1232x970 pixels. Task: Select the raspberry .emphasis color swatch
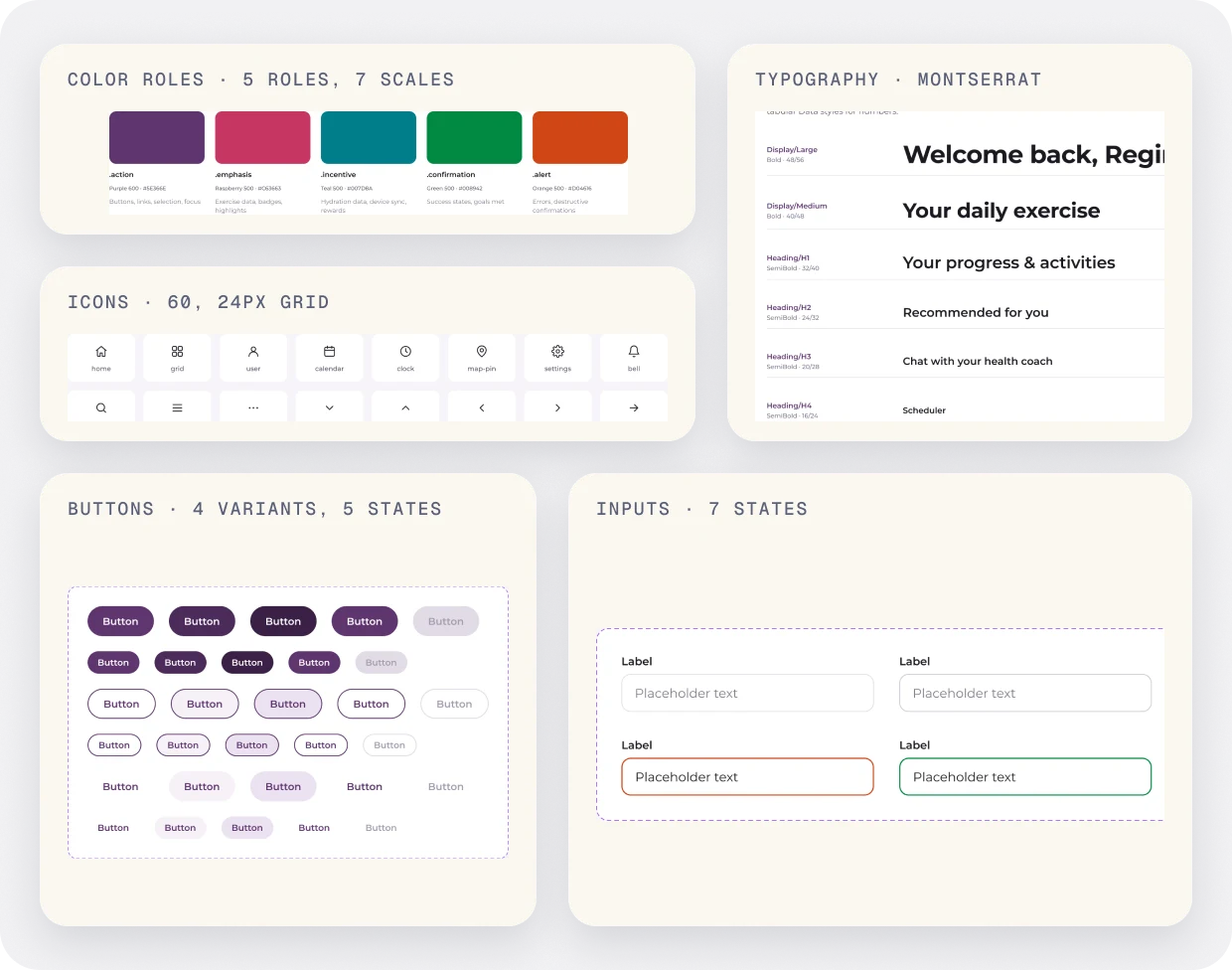[263, 137]
